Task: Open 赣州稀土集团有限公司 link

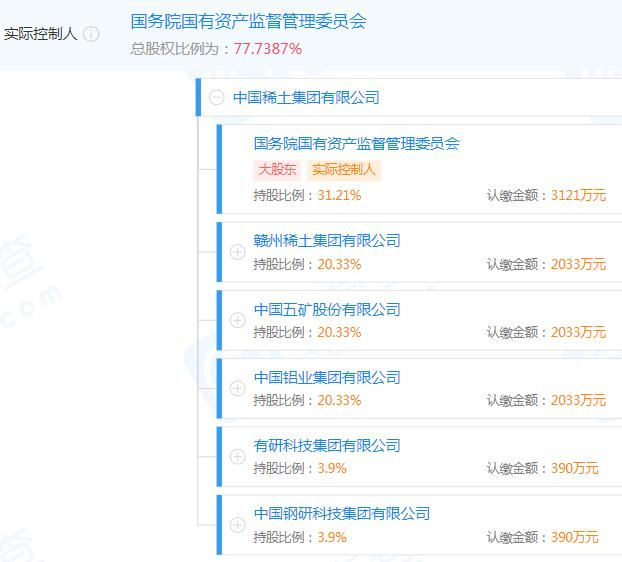Action: click(327, 240)
